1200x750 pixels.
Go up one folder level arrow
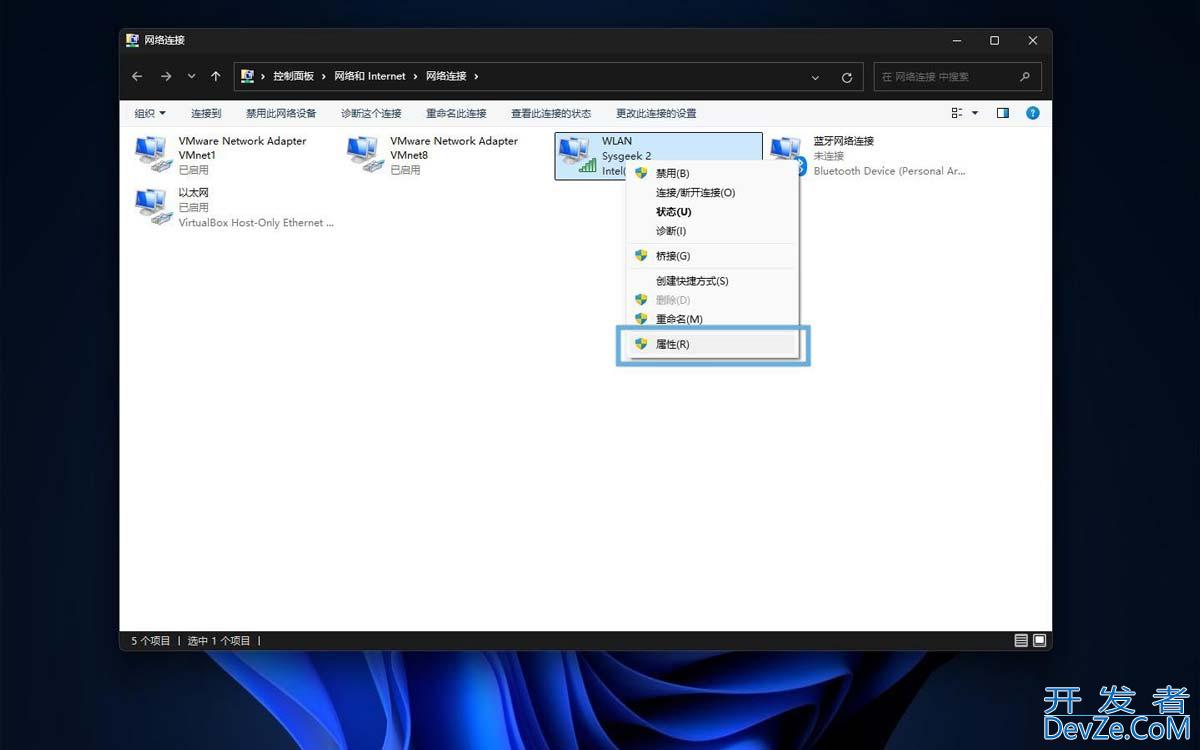[x=216, y=77]
